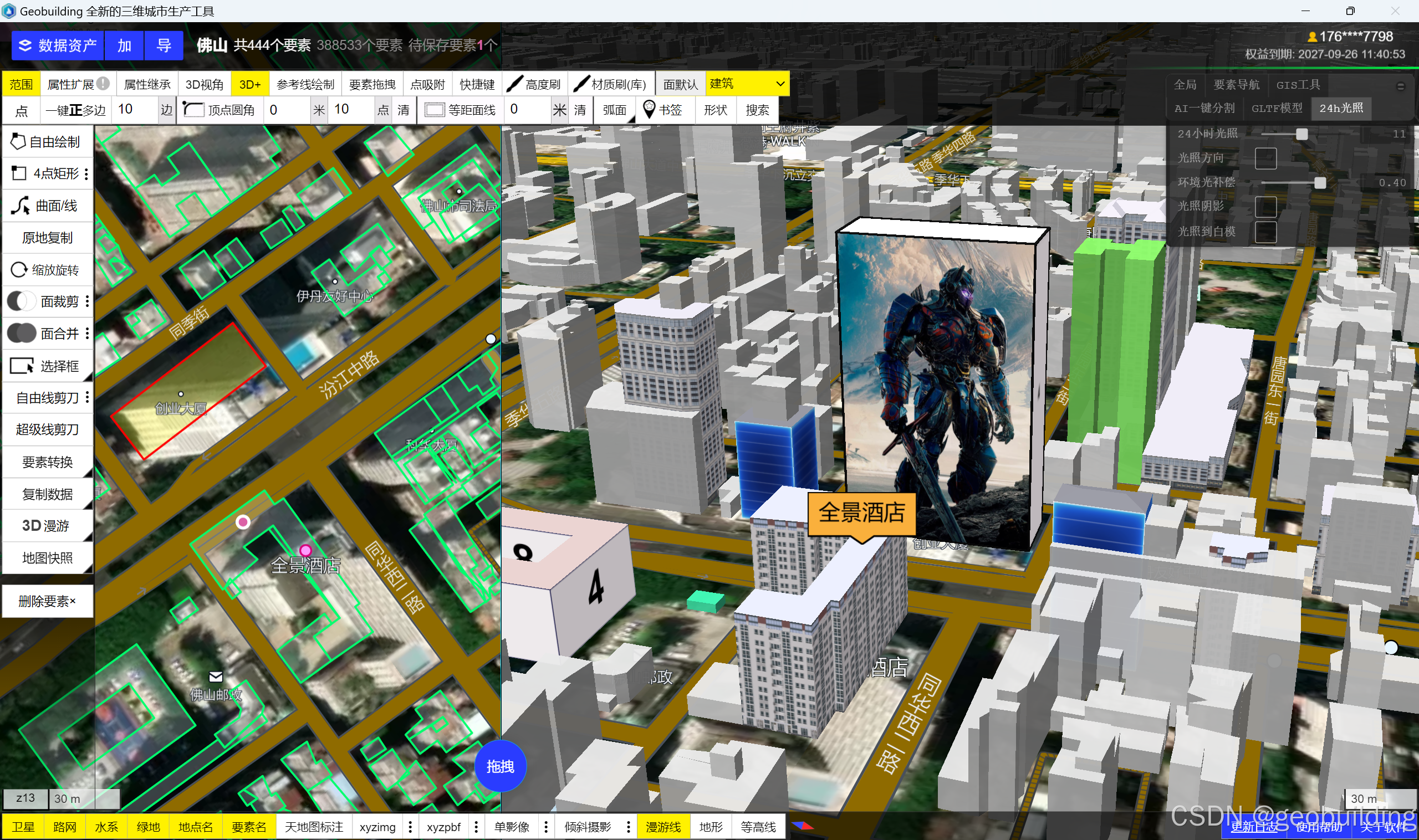Click the 等距面线 distance input field
This screenshot has height=840, width=1419.
(x=528, y=110)
